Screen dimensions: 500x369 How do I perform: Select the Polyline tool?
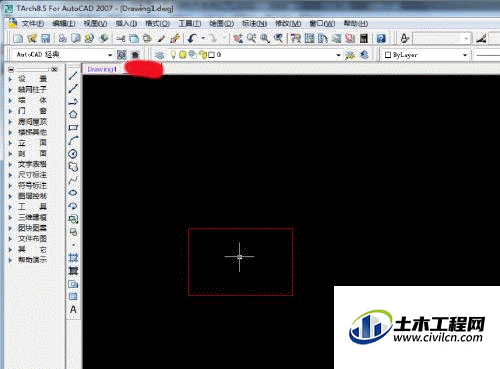tap(73, 101)
